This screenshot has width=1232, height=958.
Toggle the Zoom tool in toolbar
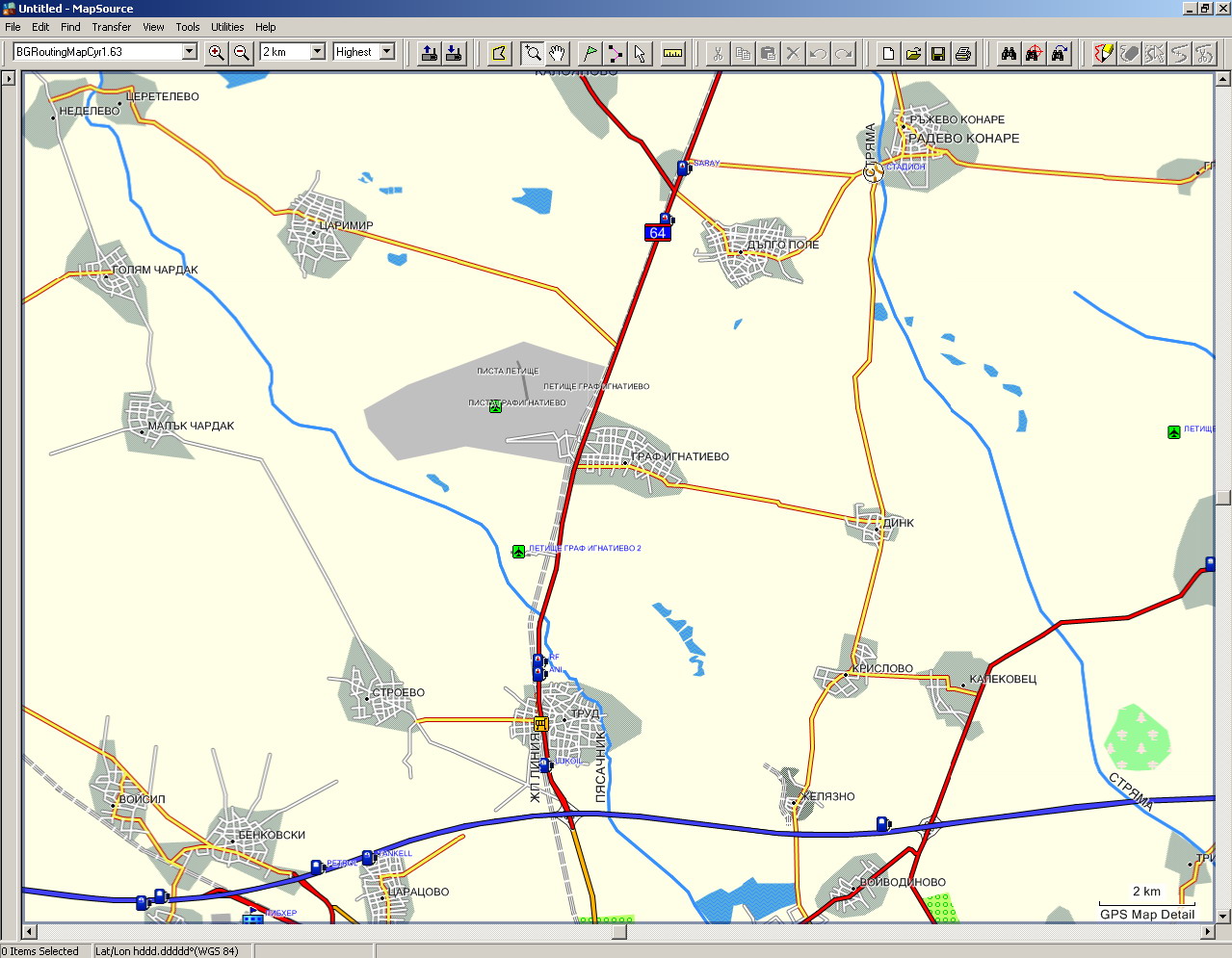tap(532, 53)
